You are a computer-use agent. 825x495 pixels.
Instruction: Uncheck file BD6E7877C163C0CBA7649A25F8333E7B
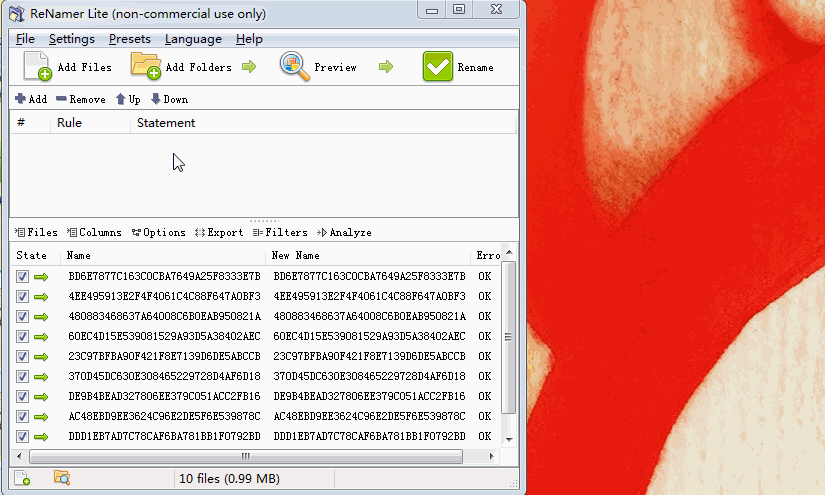[22, 276]
